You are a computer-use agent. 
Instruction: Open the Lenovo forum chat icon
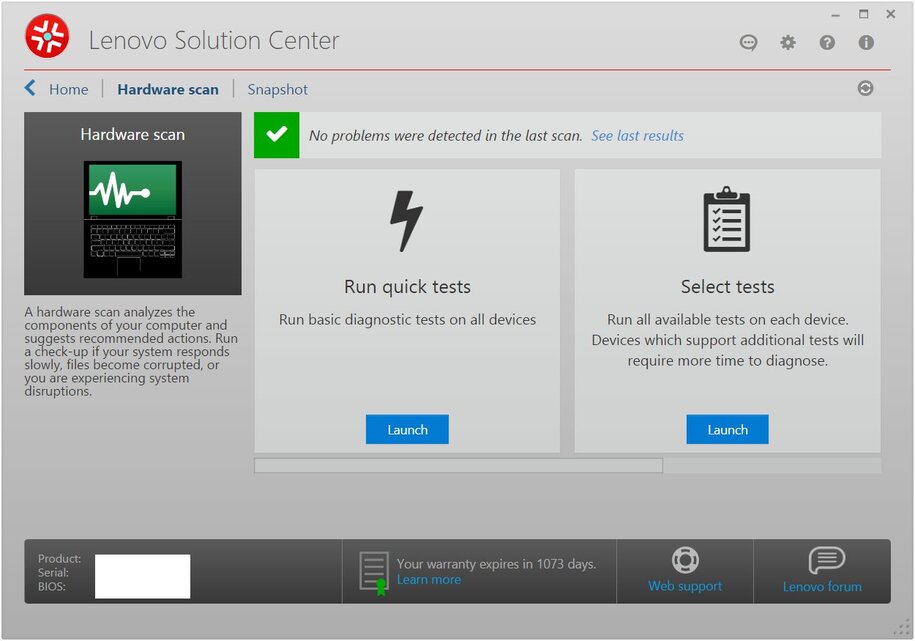pos(826,560)
